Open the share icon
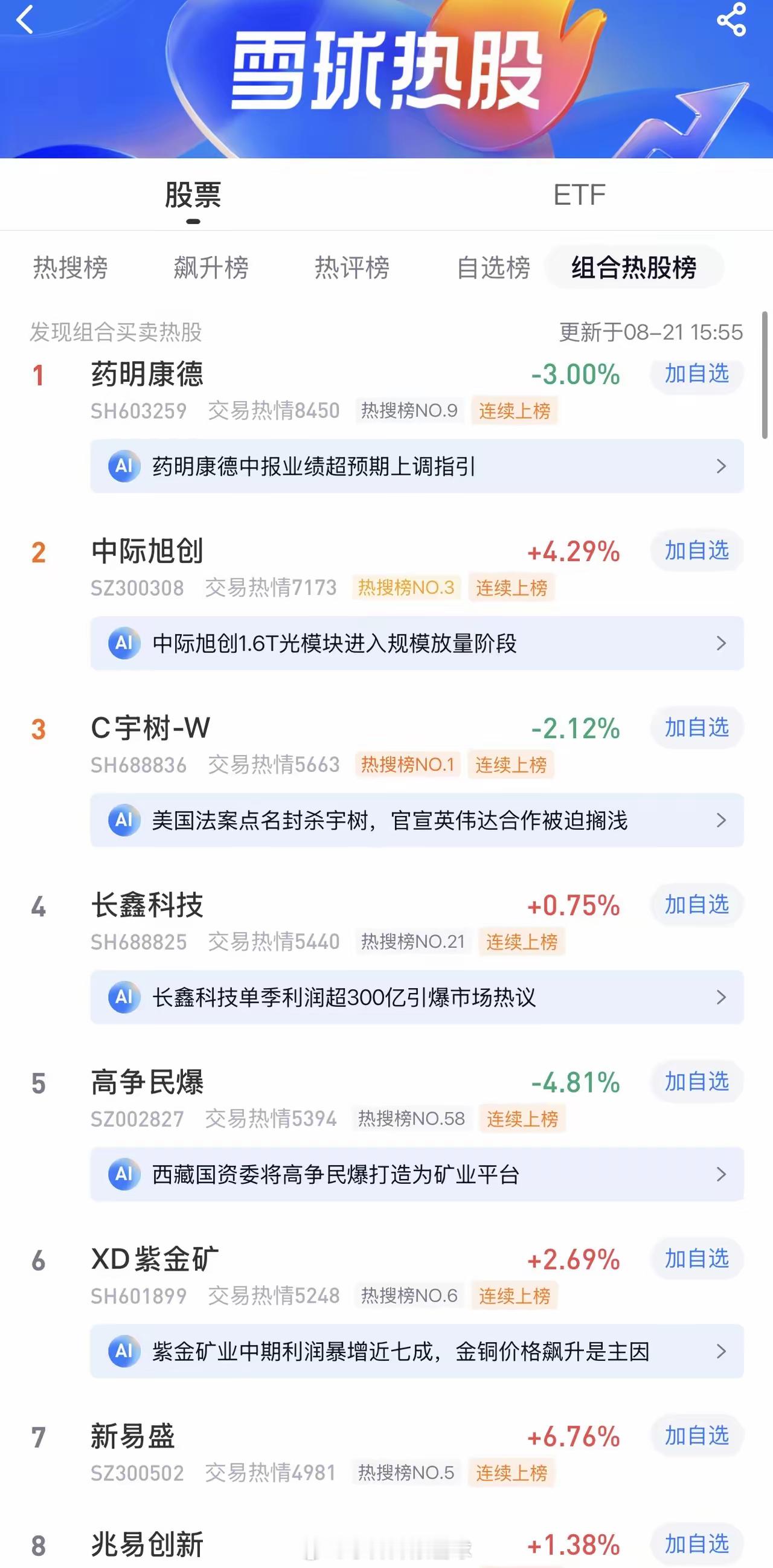 pos(731,19)
